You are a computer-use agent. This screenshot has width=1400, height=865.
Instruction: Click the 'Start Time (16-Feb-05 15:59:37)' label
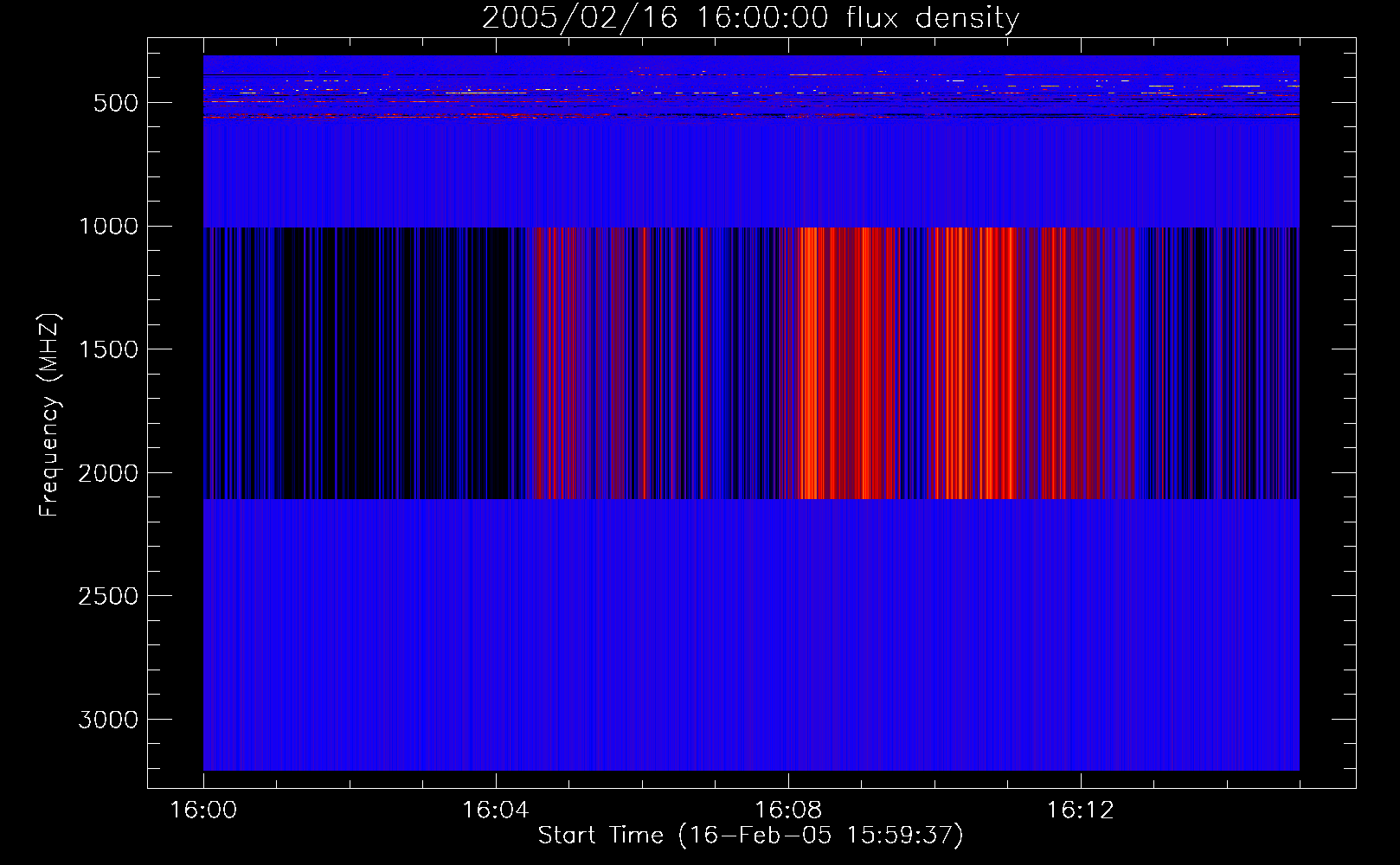click(x=750, y=836)
